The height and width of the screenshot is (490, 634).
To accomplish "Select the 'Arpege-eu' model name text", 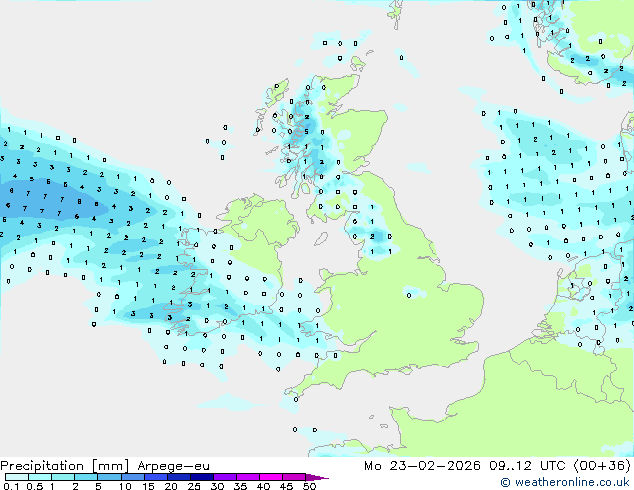I will click(173, 466).
